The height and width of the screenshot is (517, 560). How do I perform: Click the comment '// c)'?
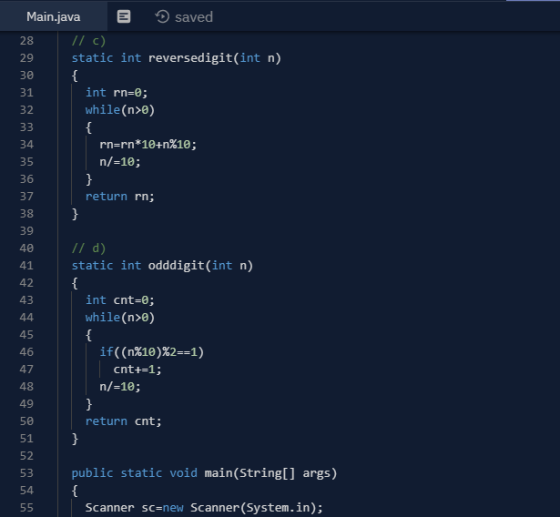coord(89,41)
